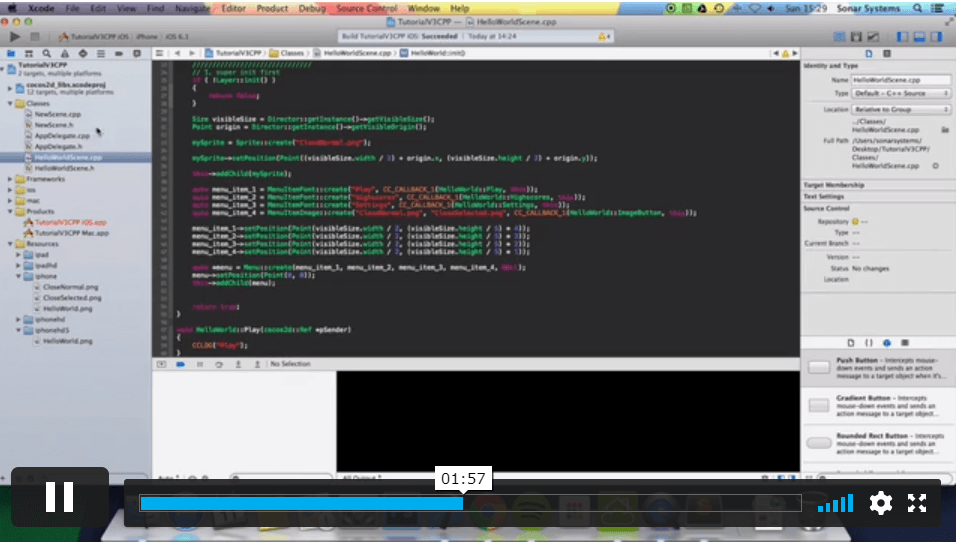
Task: Hide the debug area with the bar's hide button
Action: tap(161, 364)
